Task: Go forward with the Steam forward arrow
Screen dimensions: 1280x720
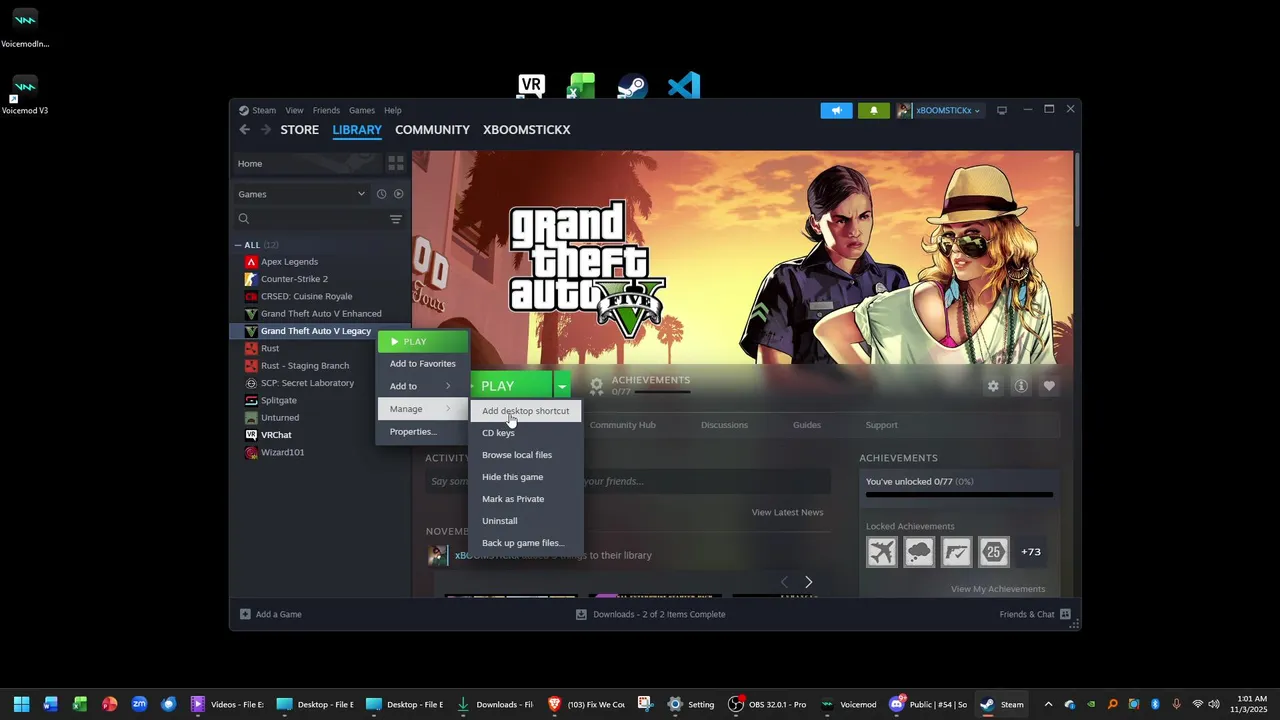Action: click(x=266, y=130)
